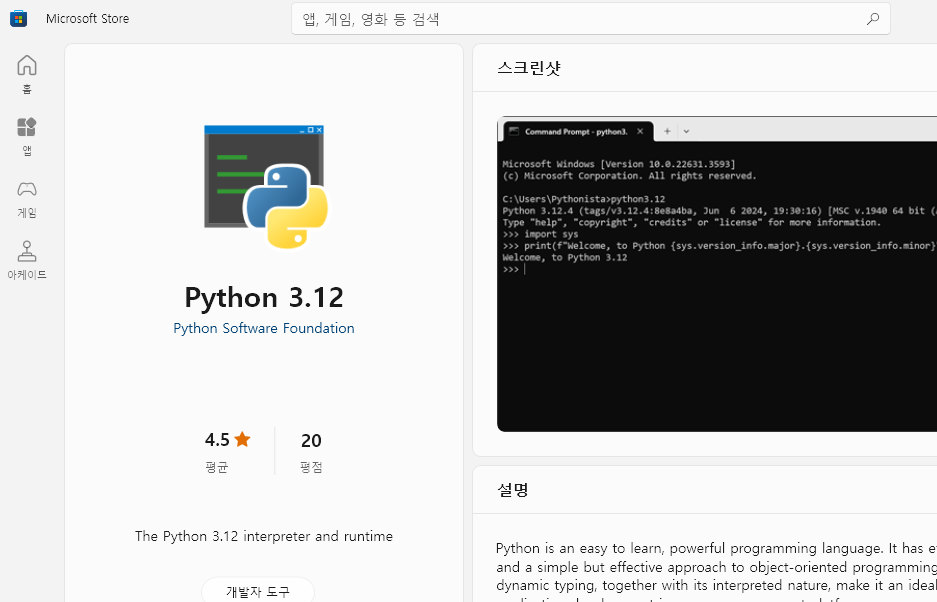The width and height of the screenshot is (937, 602).
Task: Click the Microsoft Store logo icon
Action: pos(19,19)
